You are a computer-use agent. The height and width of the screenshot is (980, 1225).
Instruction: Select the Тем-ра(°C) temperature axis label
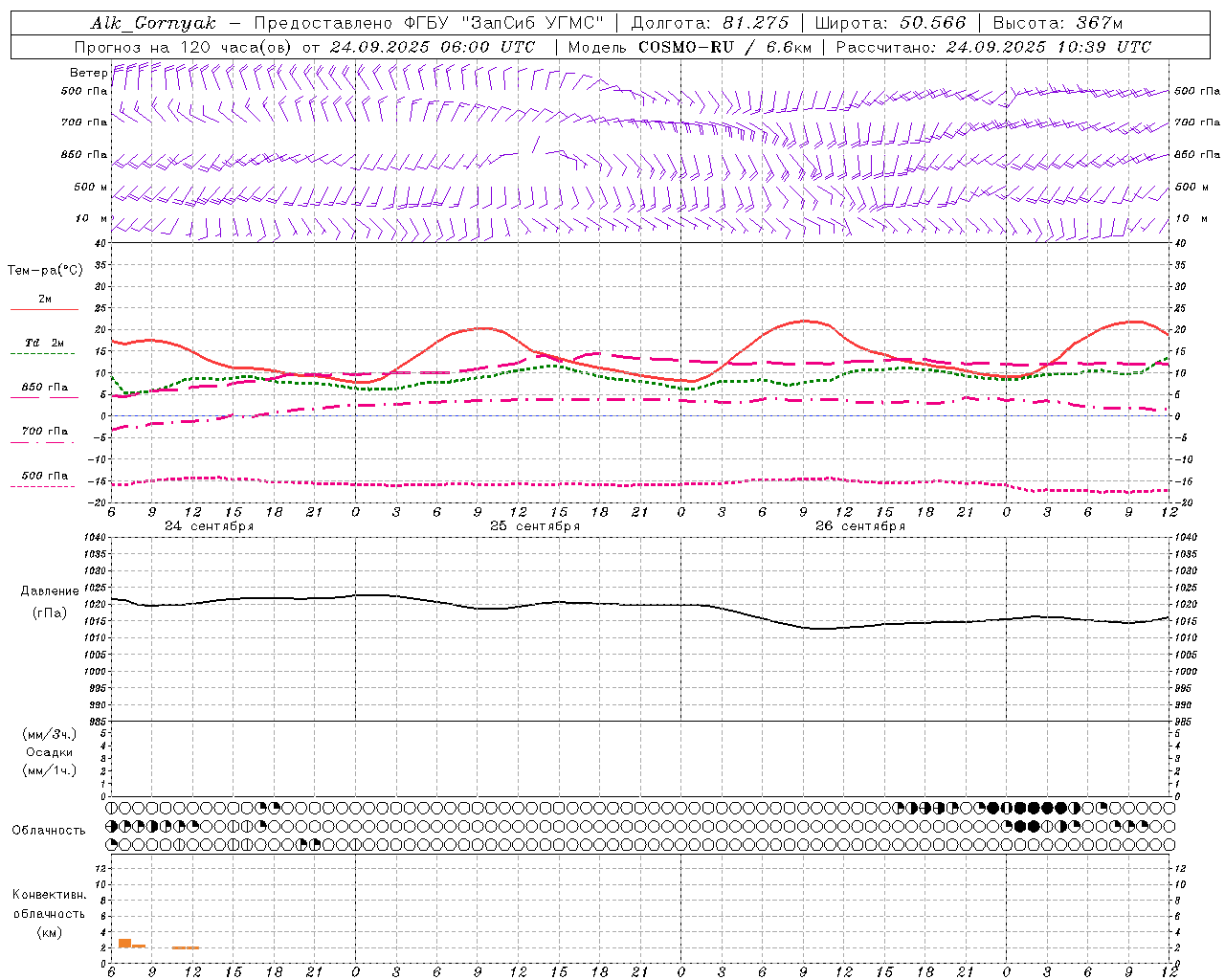click(45, 271)
